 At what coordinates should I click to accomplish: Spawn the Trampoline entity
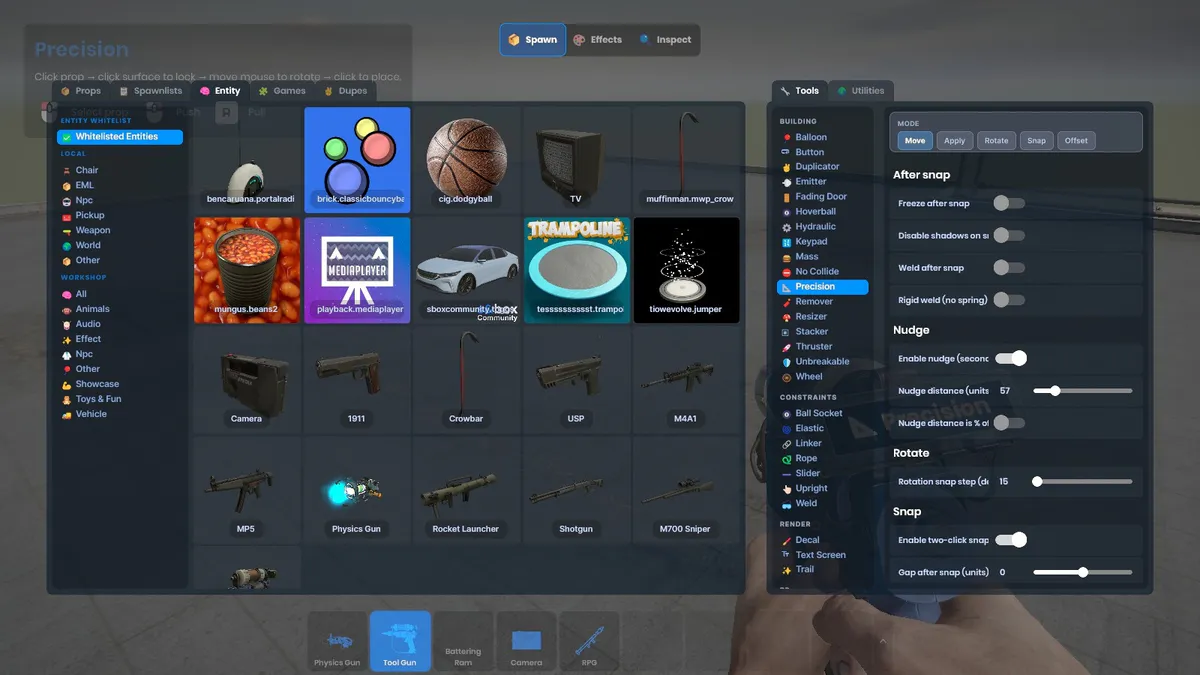[x=576, y=270]
